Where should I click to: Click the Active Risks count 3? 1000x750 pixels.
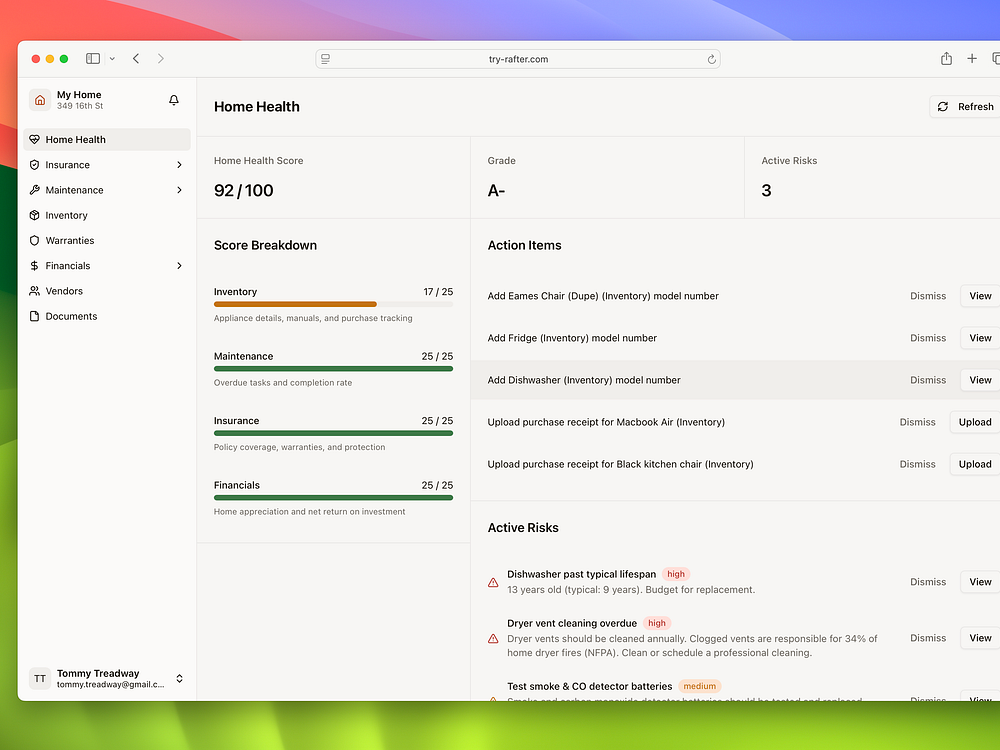tap(767, 191)
